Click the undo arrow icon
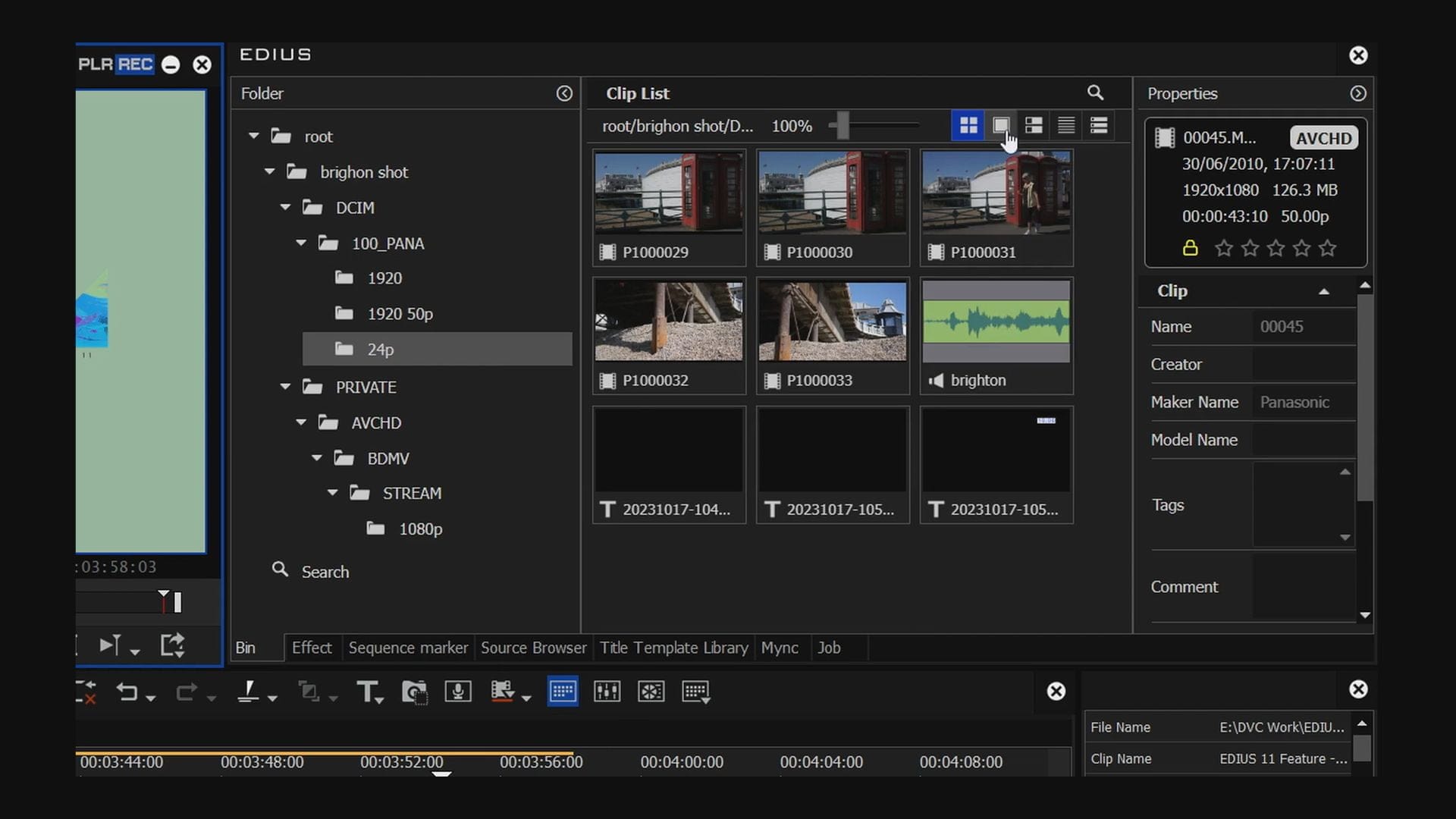1456x819 pixels. click(x=127, y=692)
